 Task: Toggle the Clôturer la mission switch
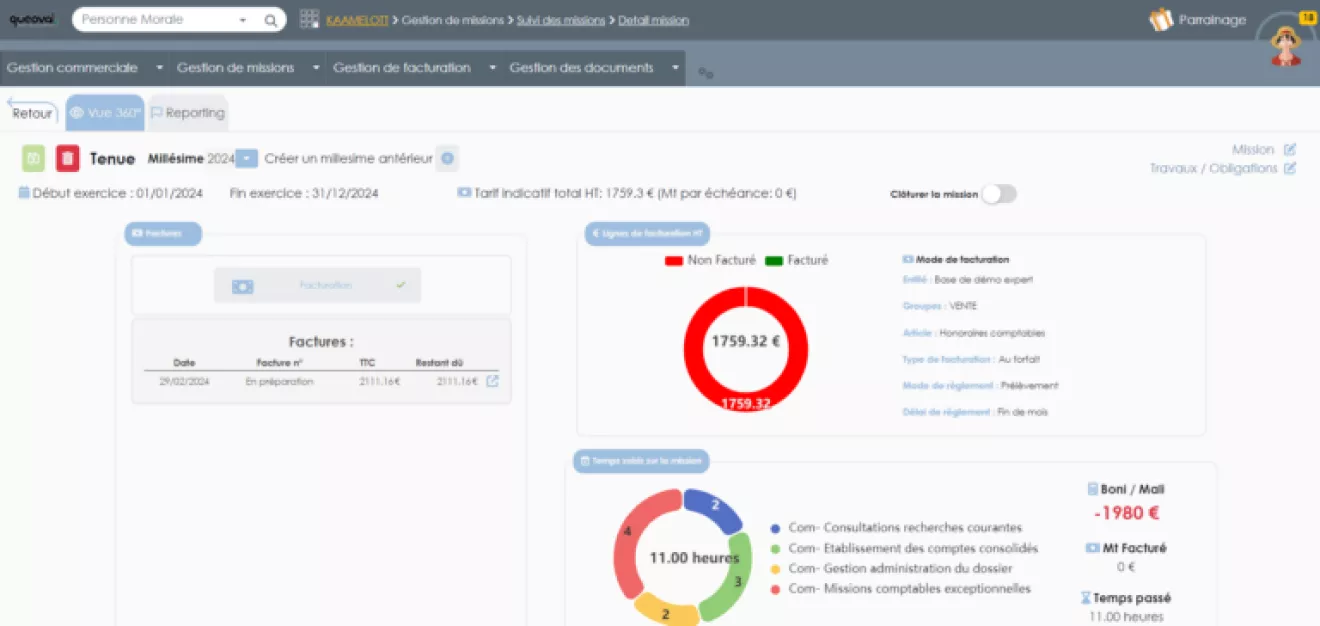point(999,194)
